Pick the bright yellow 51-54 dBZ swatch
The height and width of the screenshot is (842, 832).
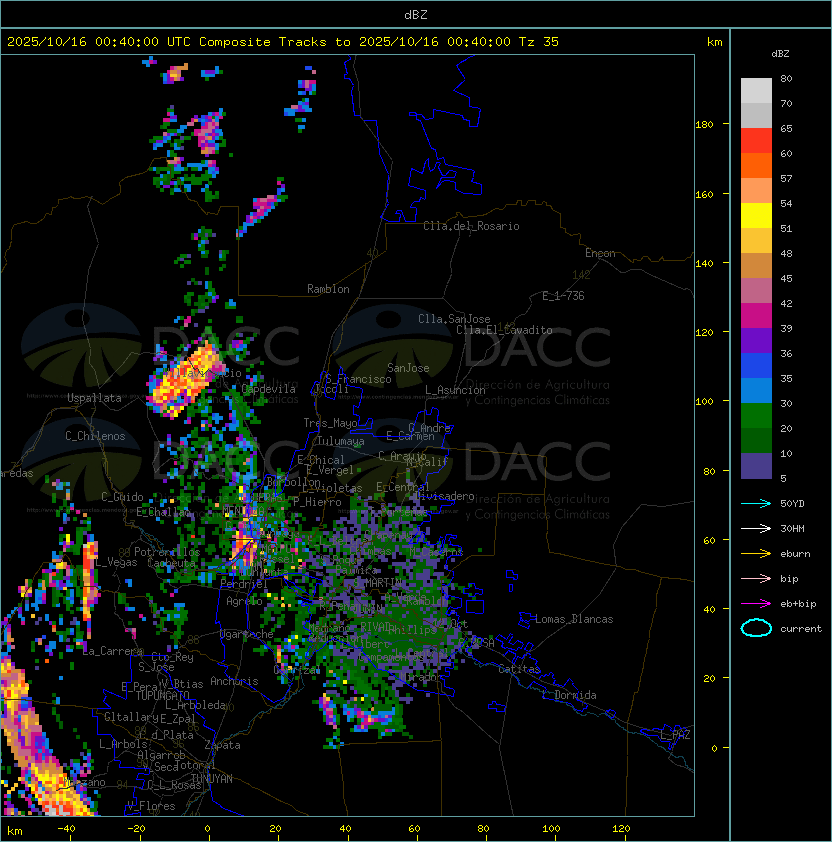point(756,215)
